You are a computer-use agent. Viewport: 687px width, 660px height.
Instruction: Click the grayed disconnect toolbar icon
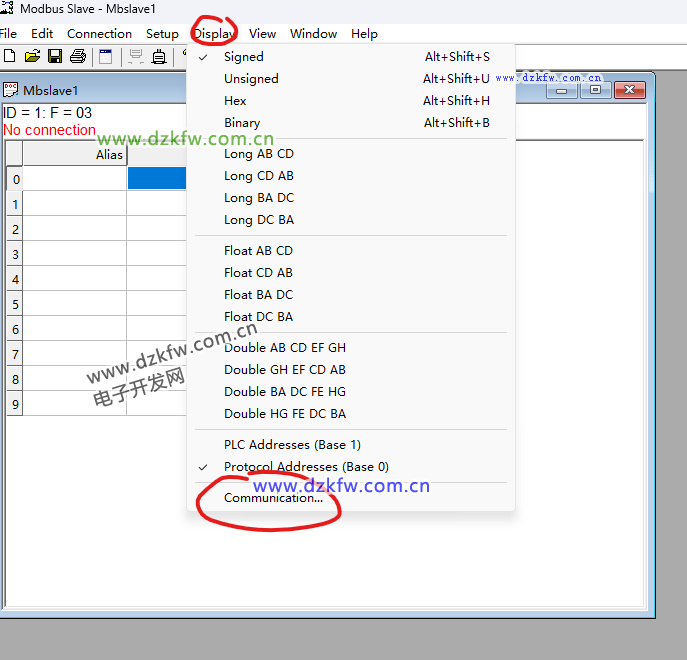(136, 57)
